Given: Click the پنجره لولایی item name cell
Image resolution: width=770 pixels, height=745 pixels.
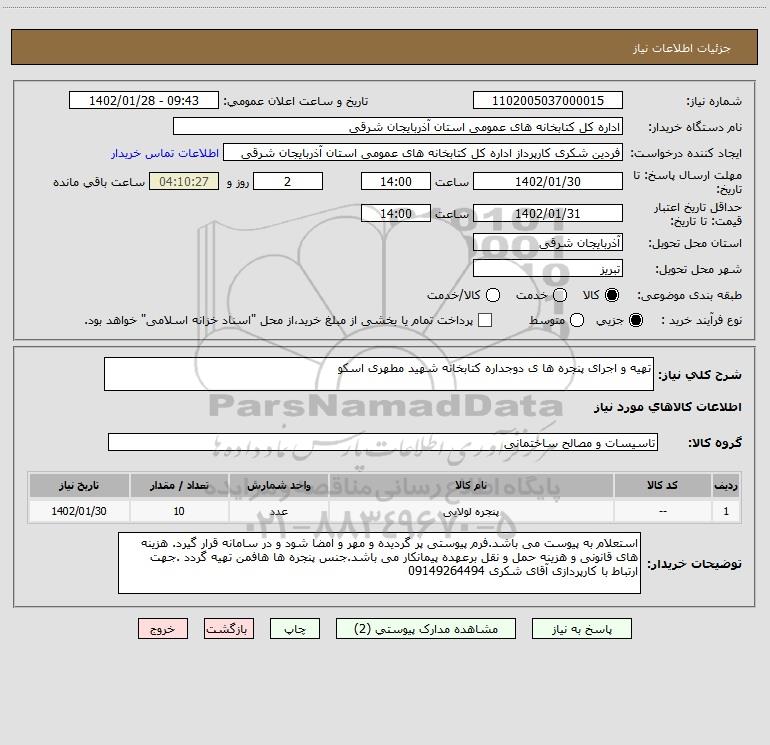Looking at the screenshot, I should (x=471, y=511).
